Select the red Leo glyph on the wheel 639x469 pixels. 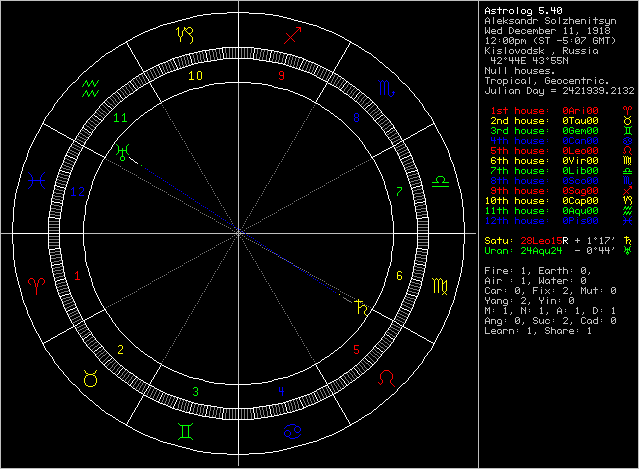[386, 380]
